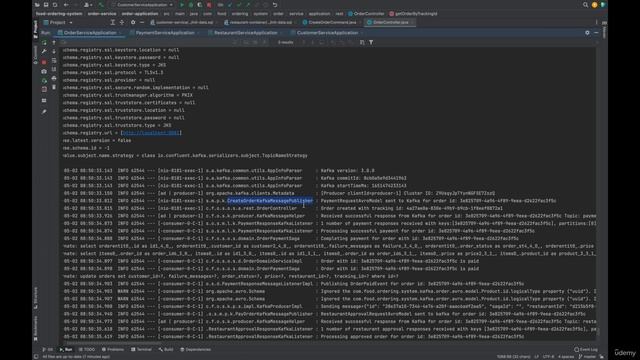Open the Build tool window
The width and height of the screenshot is (640, 360).
pyautogui.click(x=166, y=349)
